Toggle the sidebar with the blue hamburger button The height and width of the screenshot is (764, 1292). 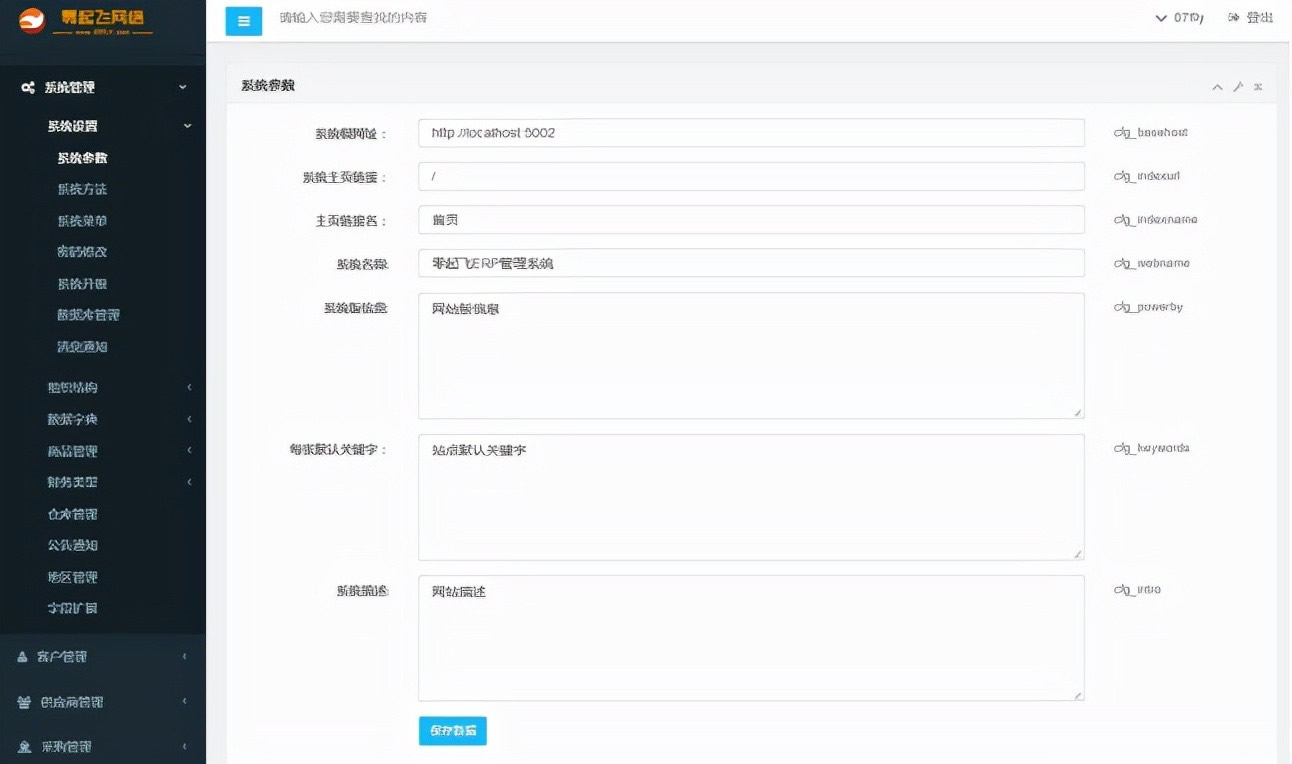pyautogui.click(x=243, y=20)
